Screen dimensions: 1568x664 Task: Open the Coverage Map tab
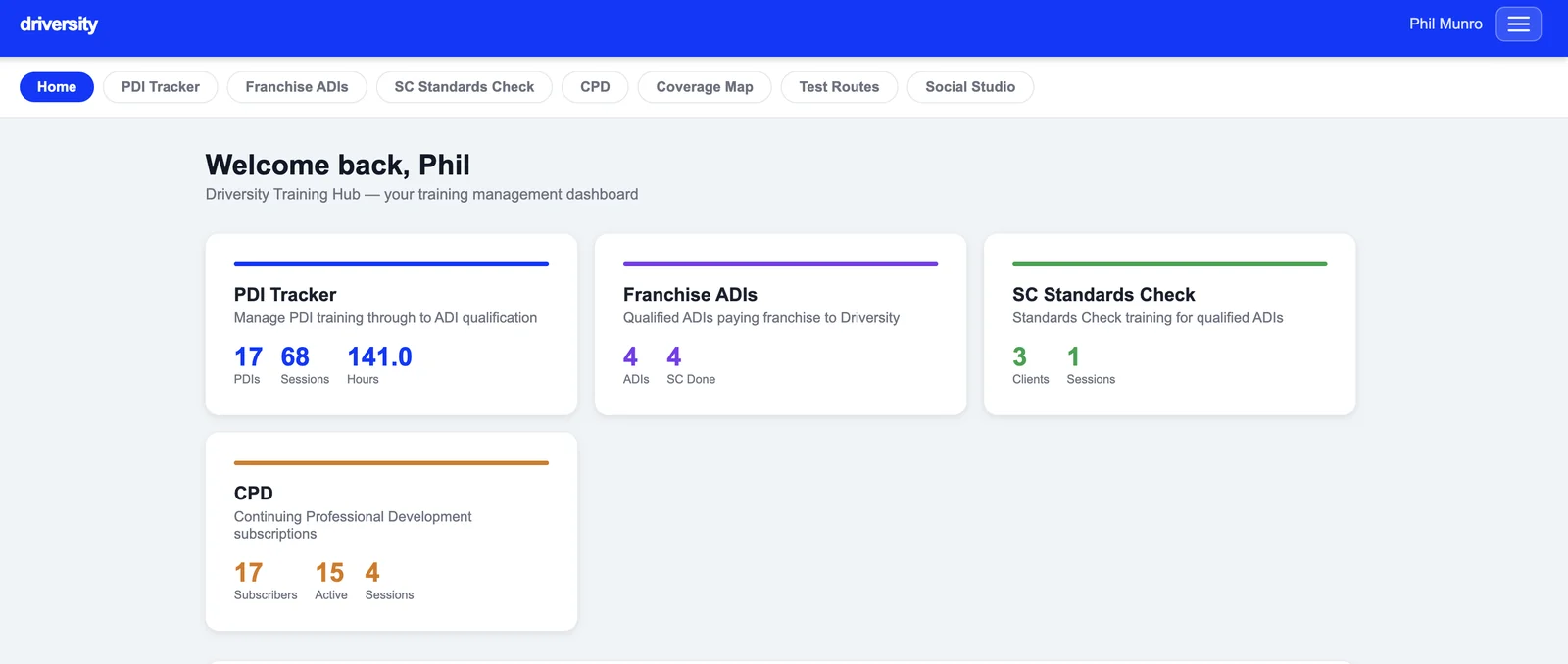705,87
